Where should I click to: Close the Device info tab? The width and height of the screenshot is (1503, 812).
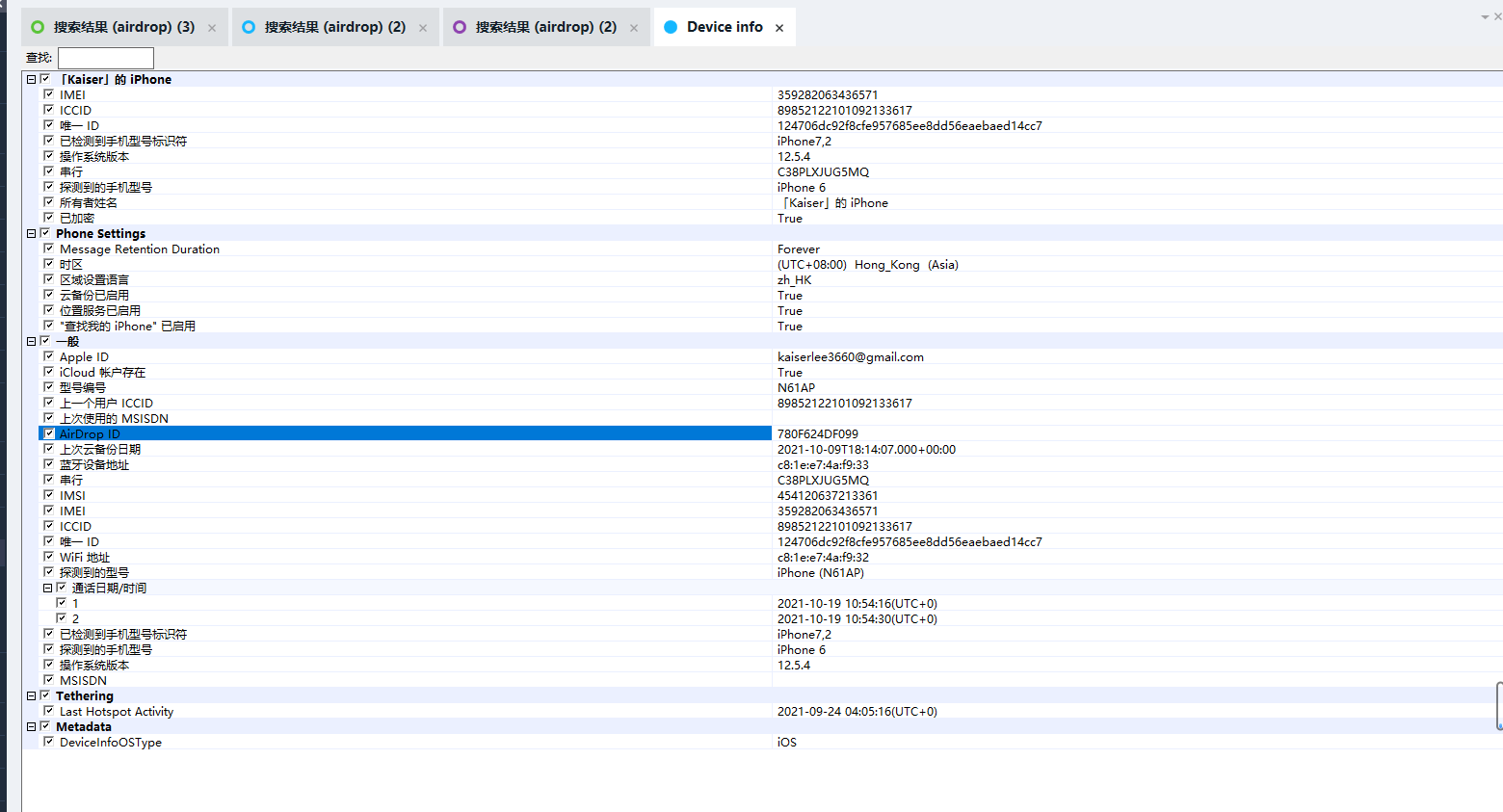click(779, 28)
